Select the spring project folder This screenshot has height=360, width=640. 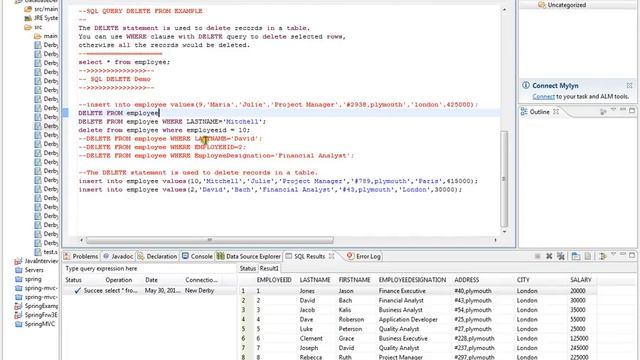(28, 279)
